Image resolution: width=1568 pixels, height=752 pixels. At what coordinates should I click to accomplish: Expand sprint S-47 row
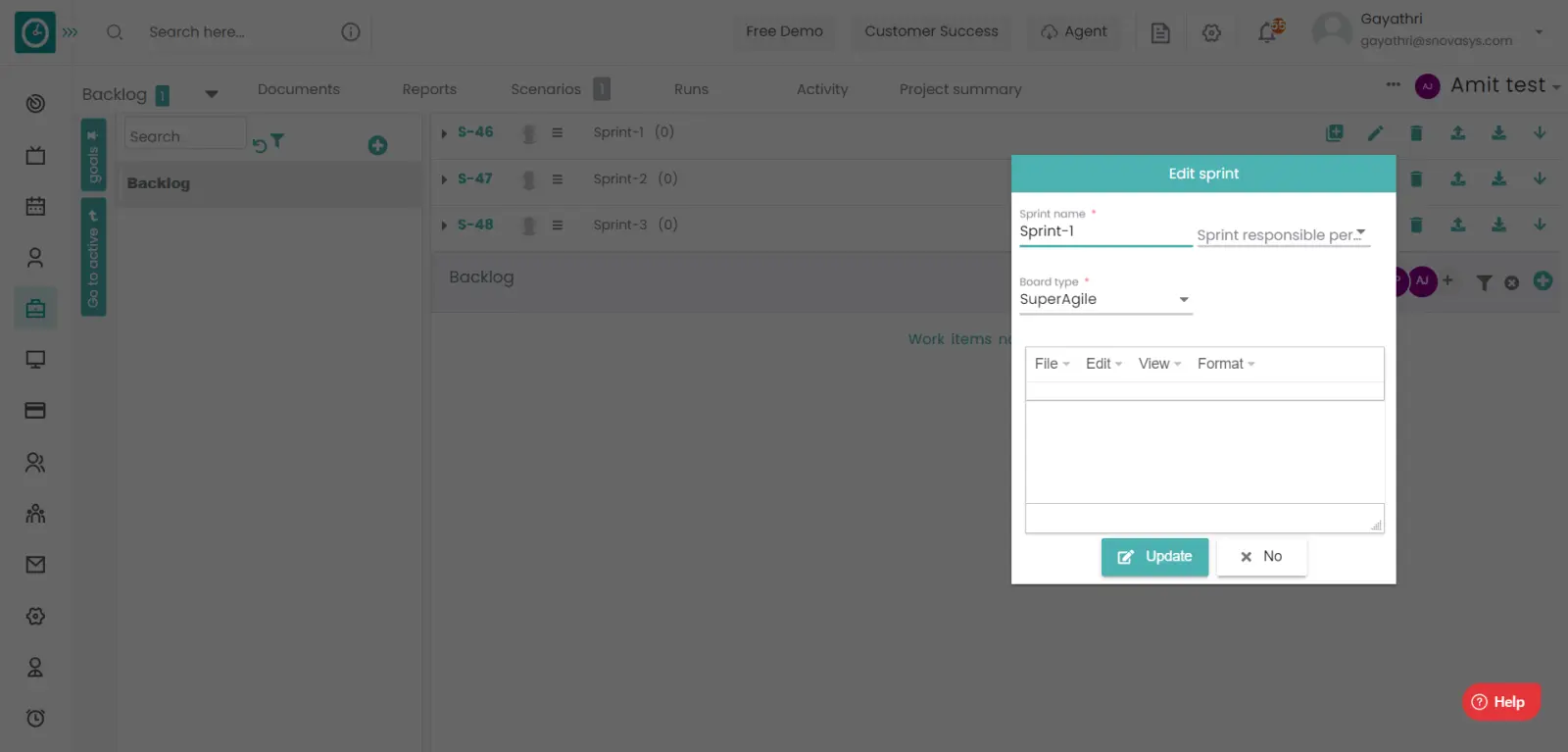444,179
